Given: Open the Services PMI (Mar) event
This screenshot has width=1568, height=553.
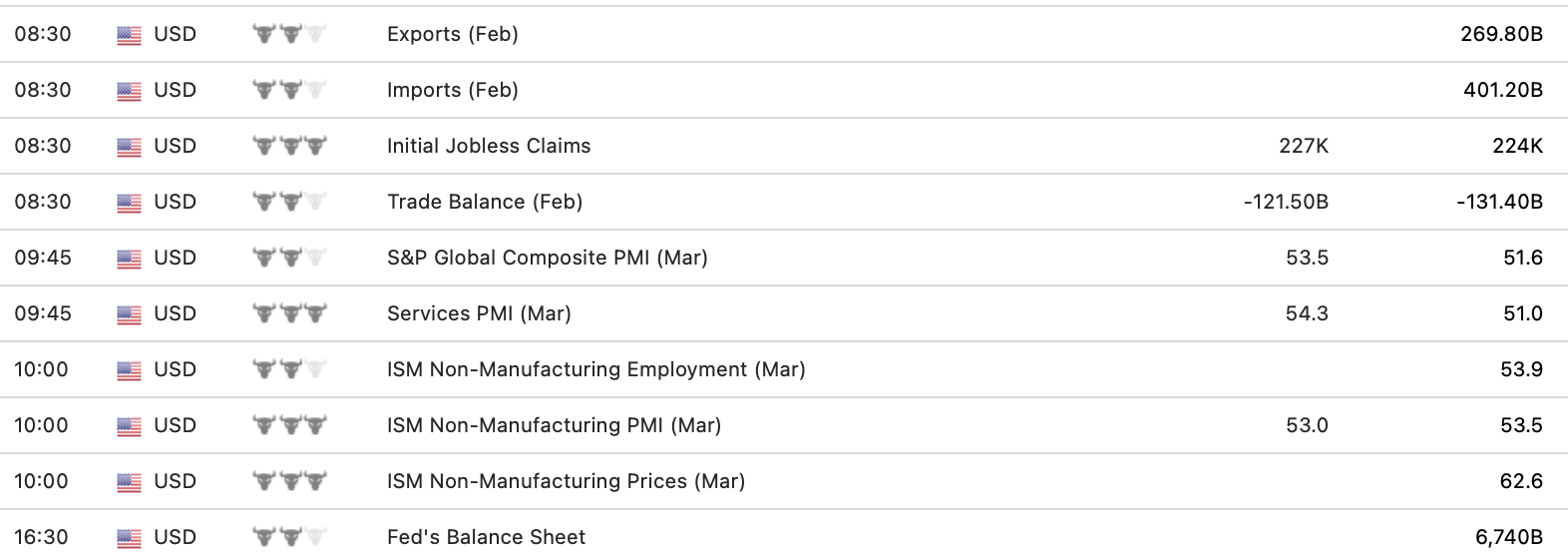Looking at the screenshot, I should click(x=479, y=313).
